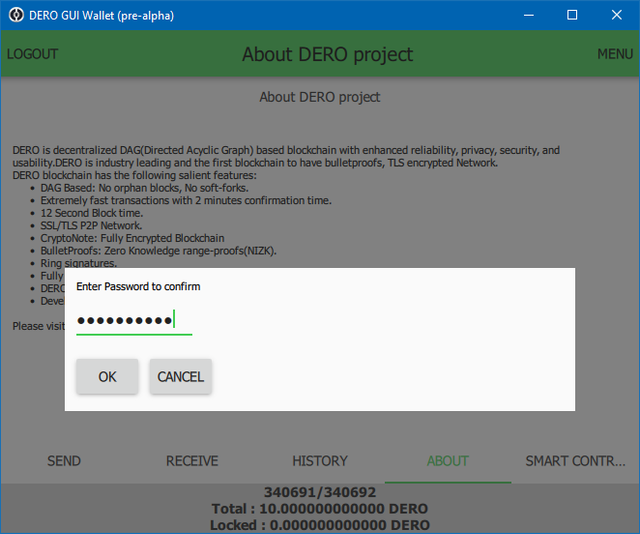
Task: Minimize the DERO wallet window
Action: [529, 15]
